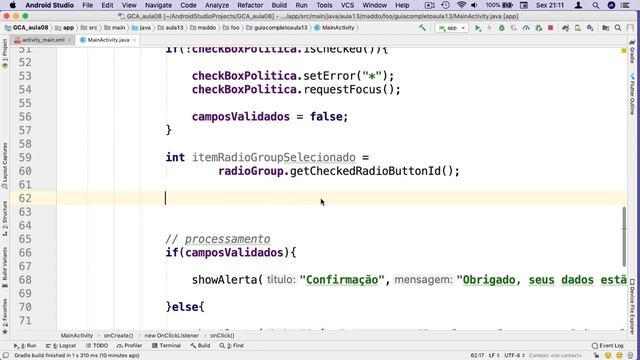
Task: Open the Analyze menu
Action: point(217,5)
